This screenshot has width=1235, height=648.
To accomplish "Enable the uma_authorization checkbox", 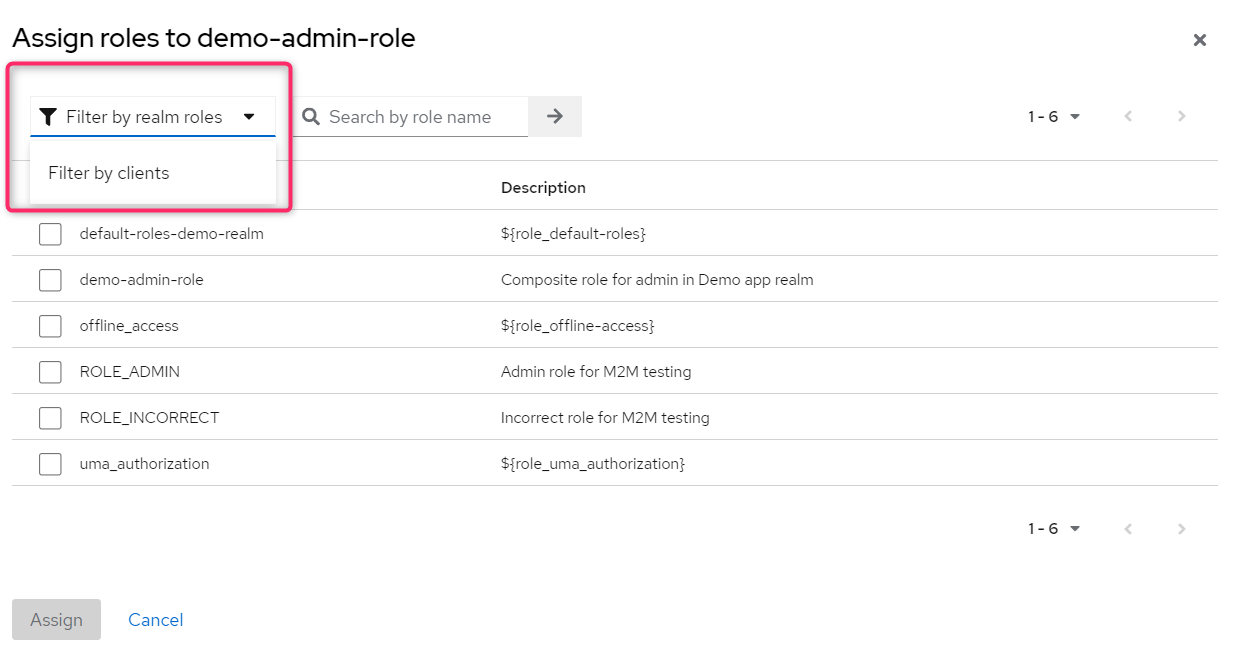I will (50, 464).
